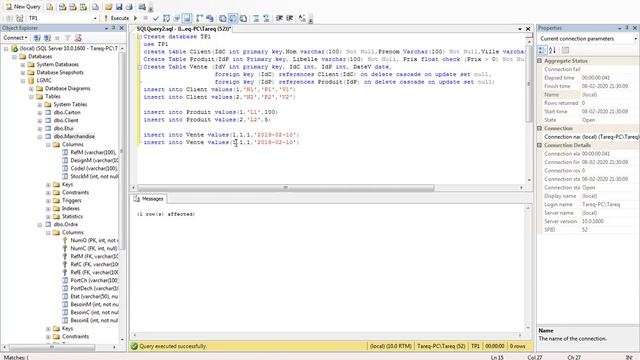Open the Activity Monitor toolbar icon
This screenshot has height=360, width=640.
pos(142,7)
